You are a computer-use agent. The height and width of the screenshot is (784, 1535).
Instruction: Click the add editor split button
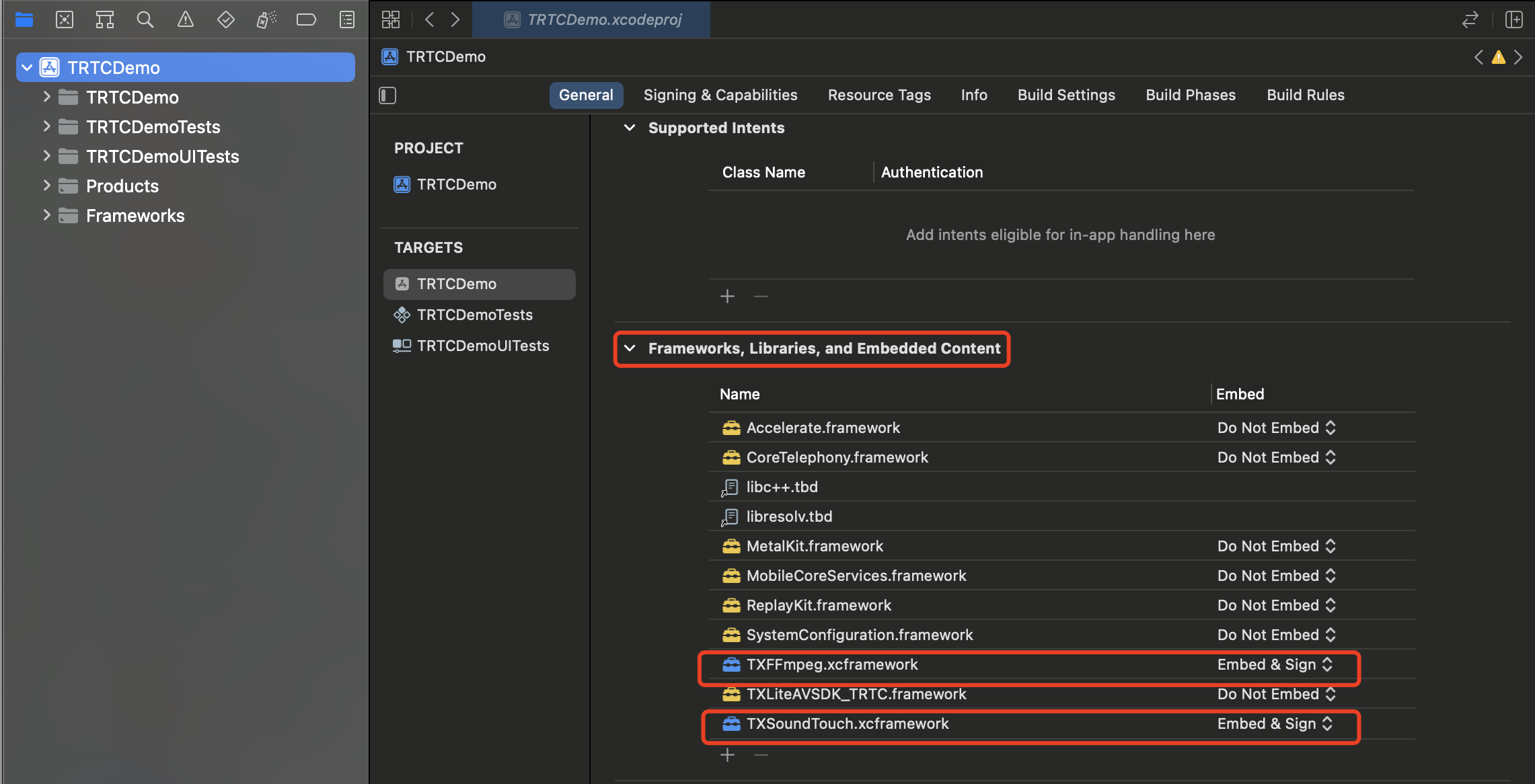1513,19
